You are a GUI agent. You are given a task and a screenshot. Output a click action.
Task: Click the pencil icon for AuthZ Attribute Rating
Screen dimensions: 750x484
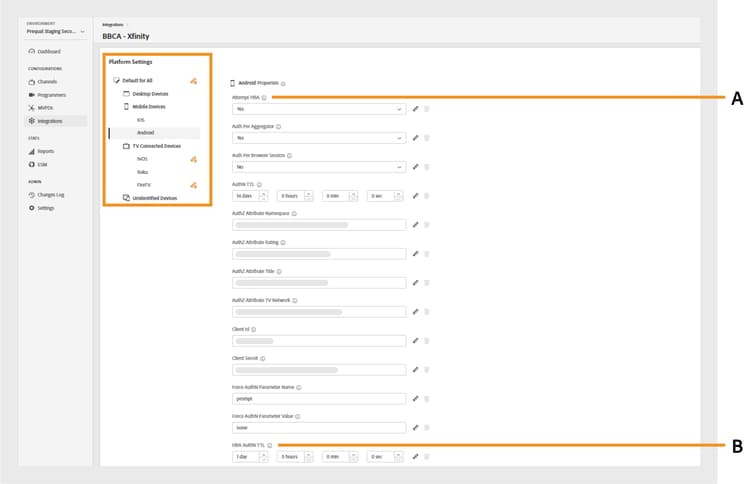point(415,254)
